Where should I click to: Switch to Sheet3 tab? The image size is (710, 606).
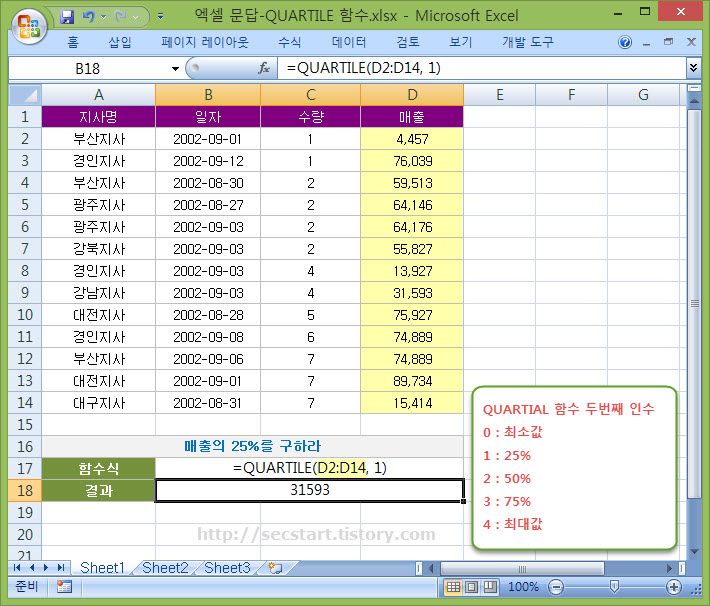coord(227,568)
